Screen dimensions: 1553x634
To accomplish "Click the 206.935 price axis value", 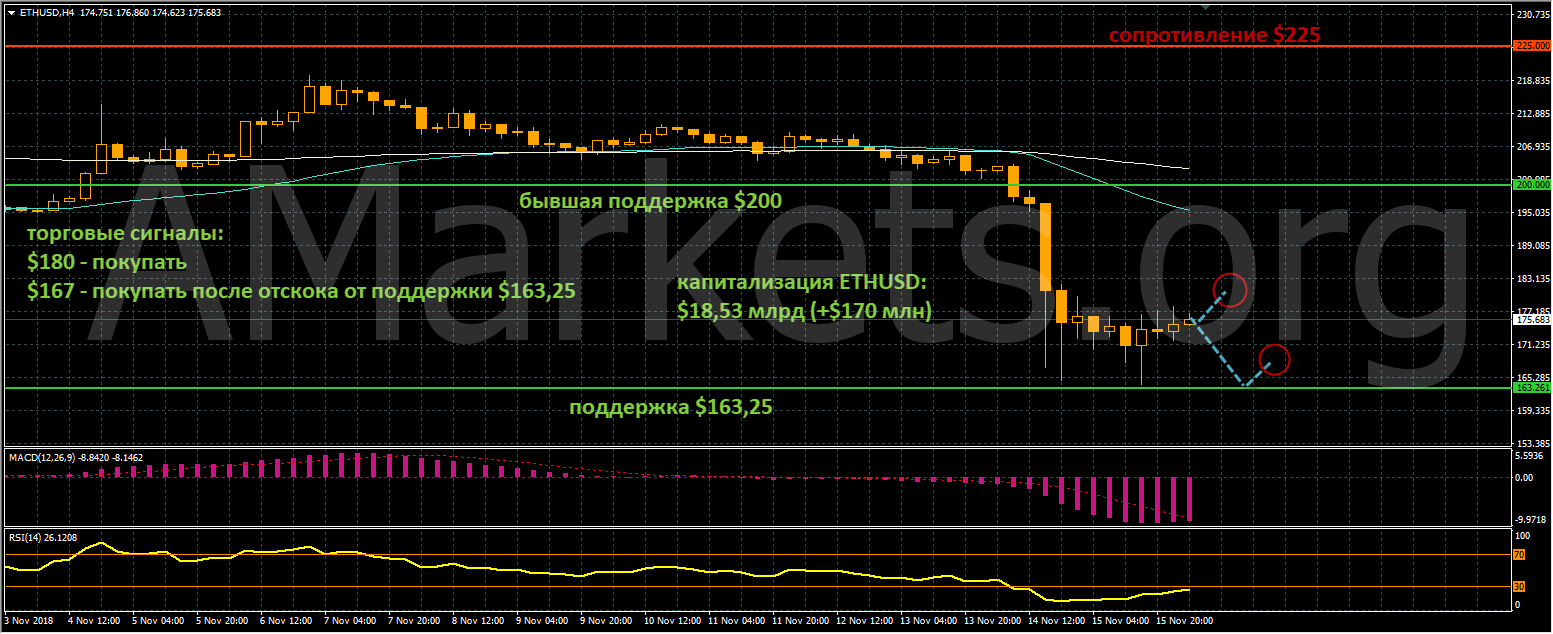I will pyautogui.click(x=1533, y=146).
